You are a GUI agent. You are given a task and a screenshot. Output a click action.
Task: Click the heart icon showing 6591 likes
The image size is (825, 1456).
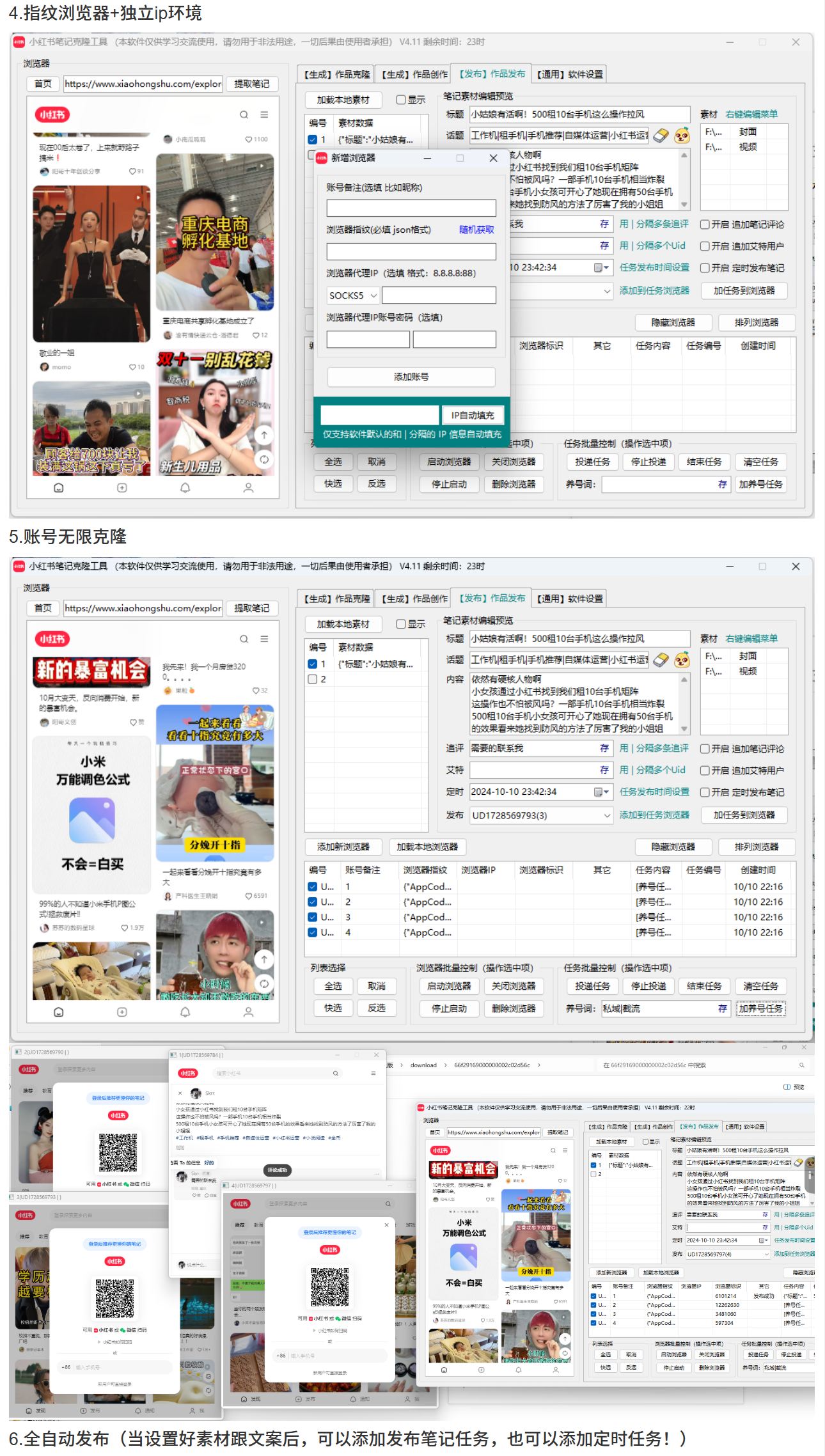coord(249,896)
